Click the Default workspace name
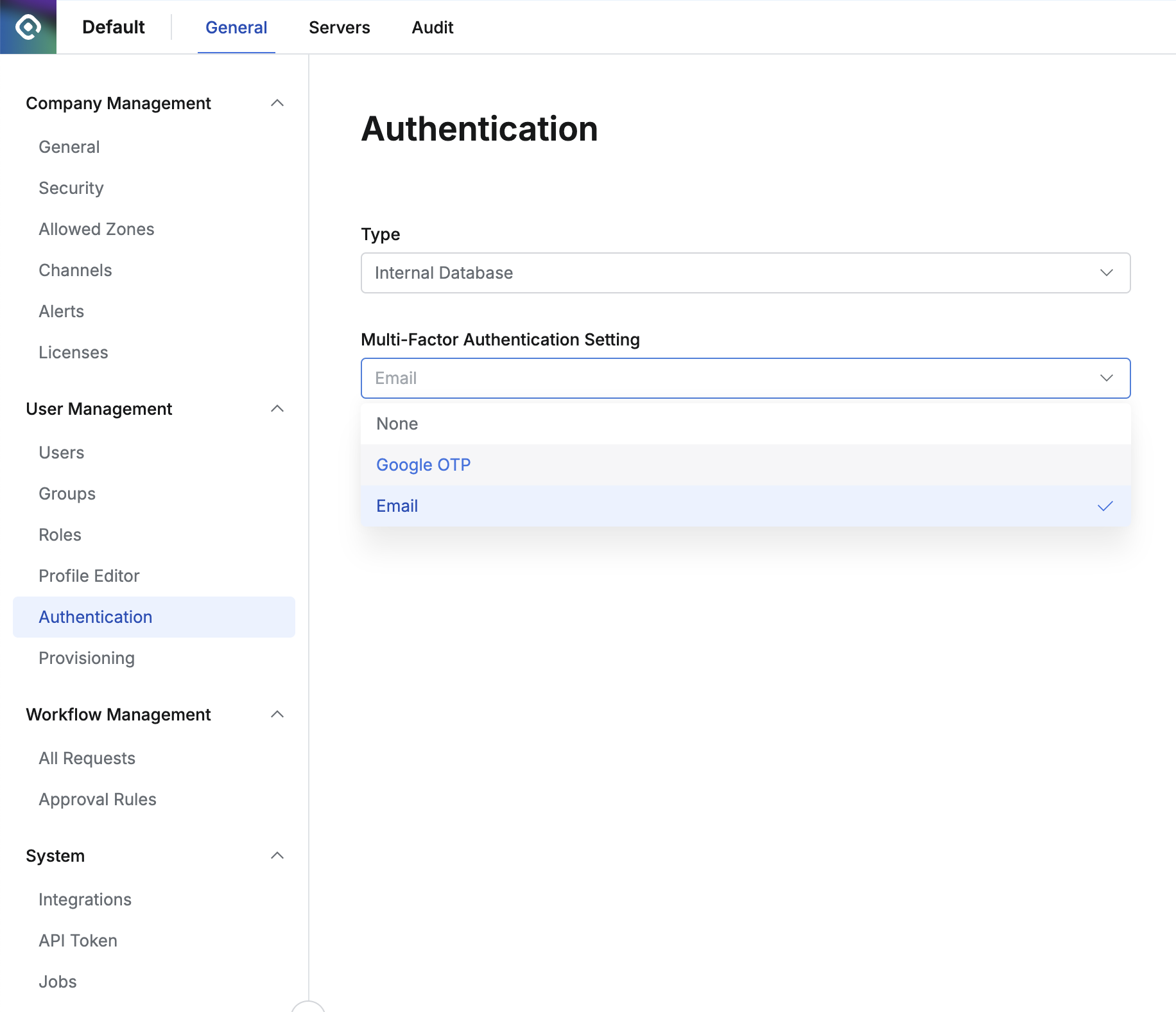The width and height of the screenshot is (1176, 1012). 113,27
